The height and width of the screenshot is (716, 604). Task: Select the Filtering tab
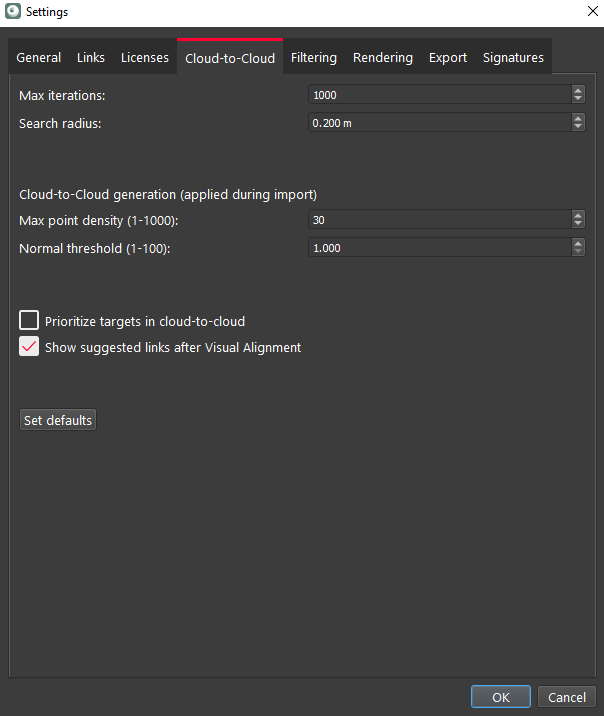point(314,58)
